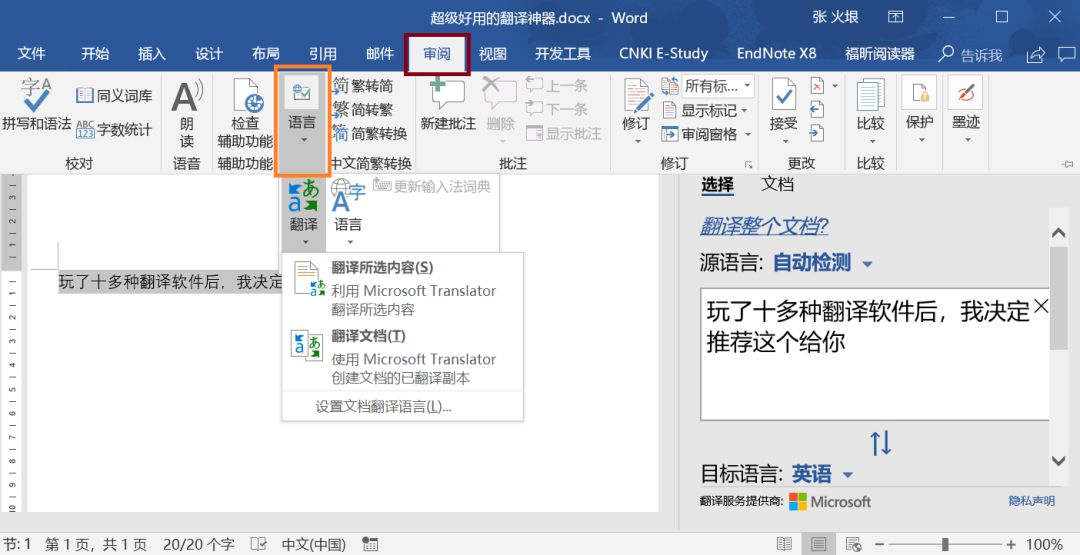Select the 选择 tab in translator pane
The width and height of the screenshot is (1080, 555).
click(x=717, y=185)
